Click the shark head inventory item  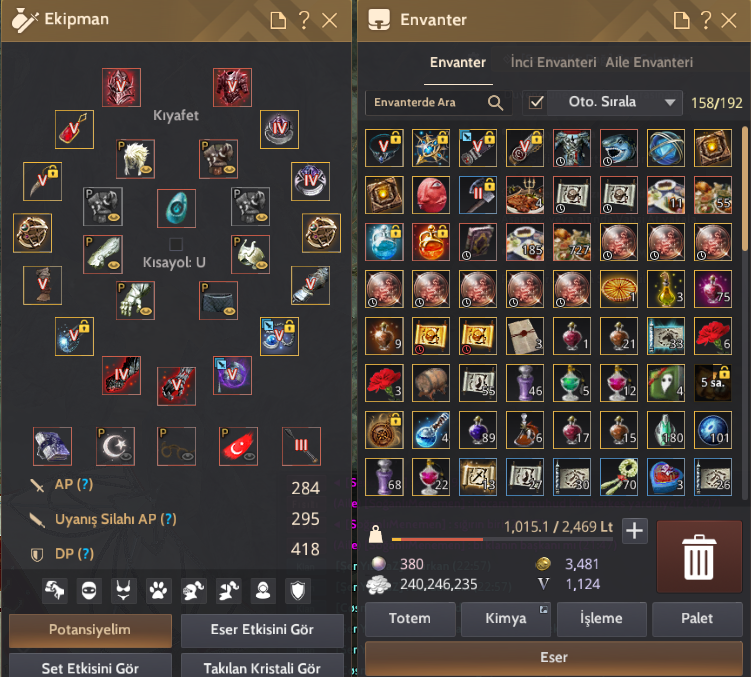[619, 148]
